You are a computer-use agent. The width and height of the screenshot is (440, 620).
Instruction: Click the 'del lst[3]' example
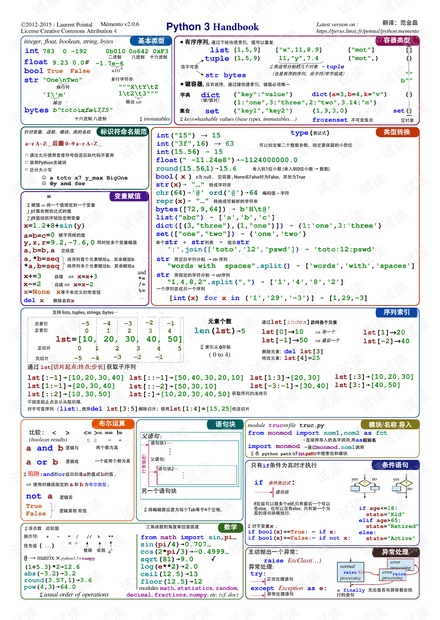[x=303, y=351]
